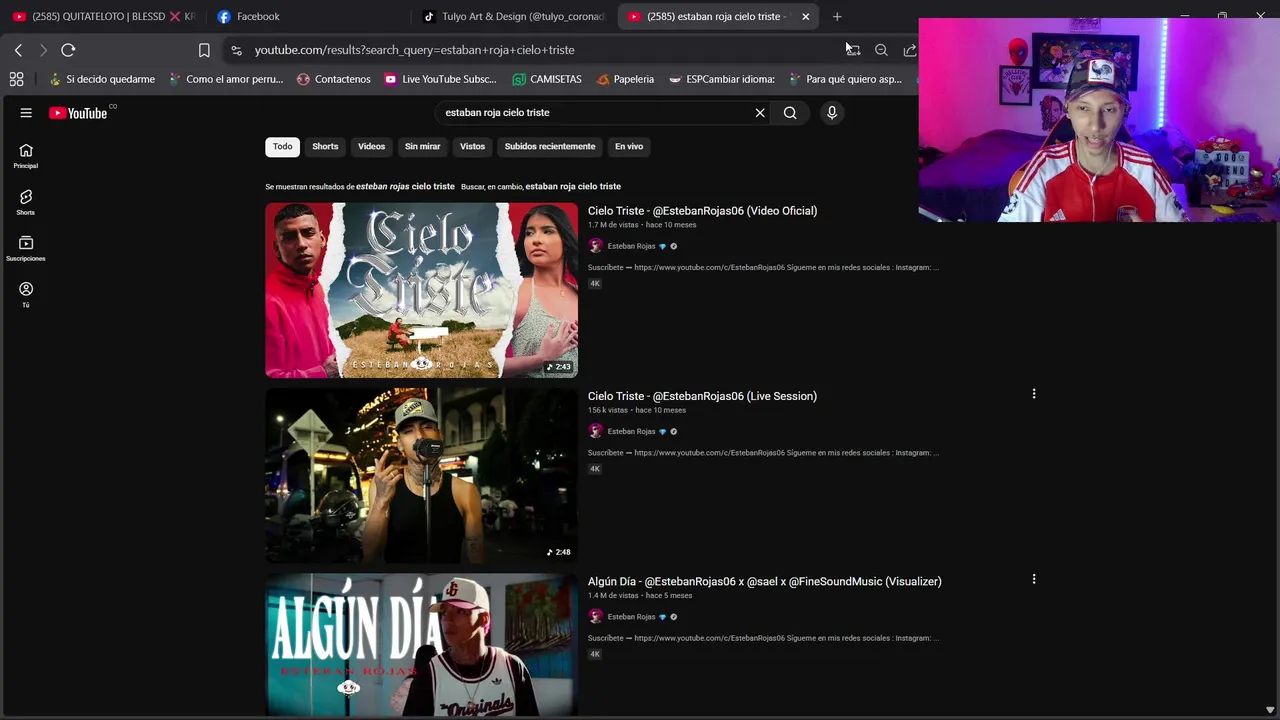The height and width of the screenshot is (720, 1280).
Task: Close the estaban roja cielo triste tab
Action: (x=805, y=17)
